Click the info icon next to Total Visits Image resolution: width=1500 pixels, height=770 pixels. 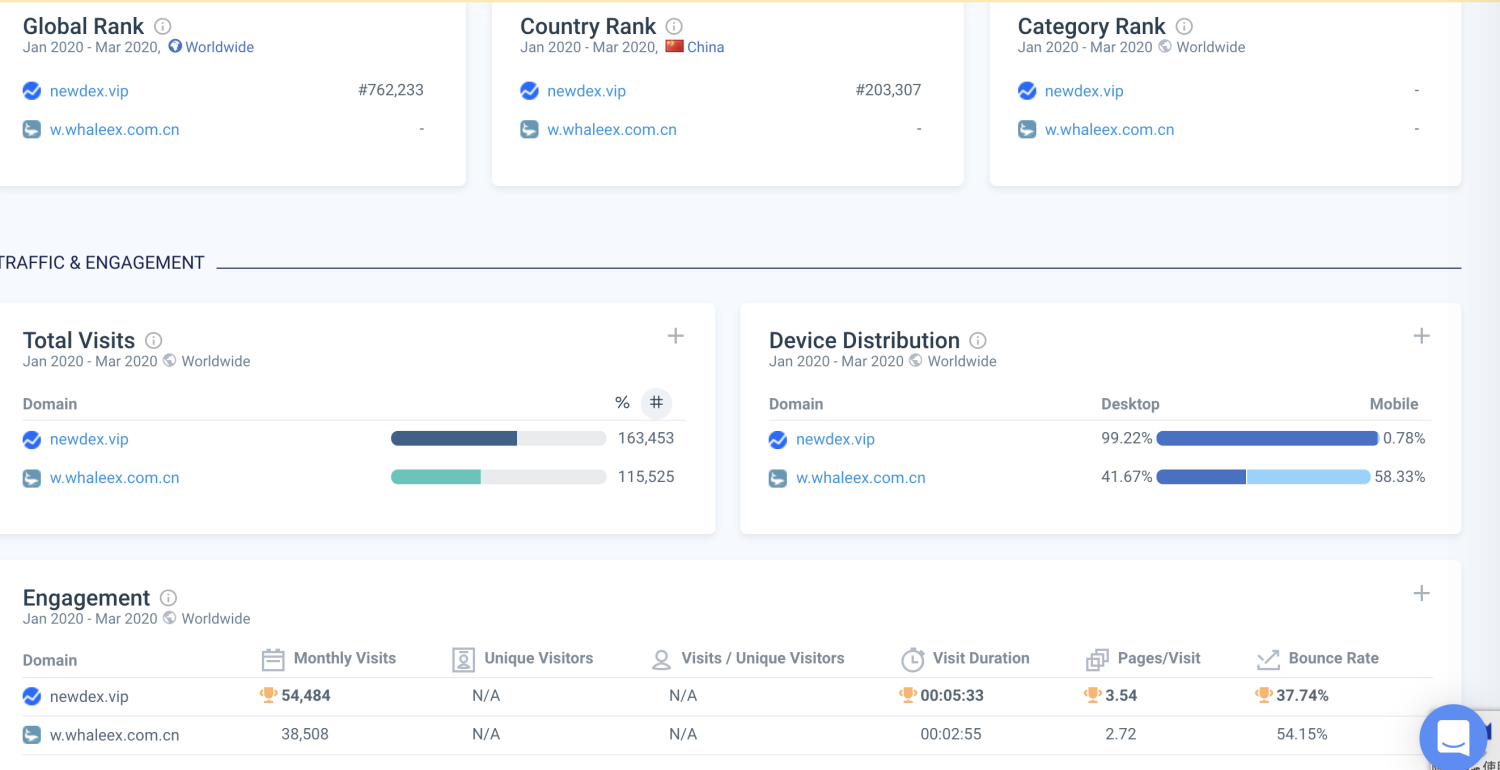pyautogui.click(x=153, y=340)
